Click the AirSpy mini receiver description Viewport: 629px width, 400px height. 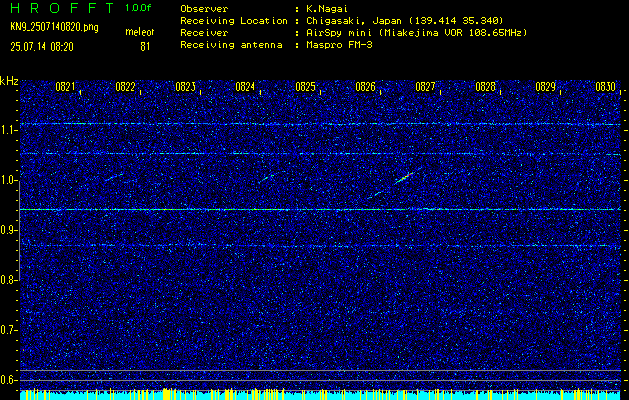pos(416,33)
